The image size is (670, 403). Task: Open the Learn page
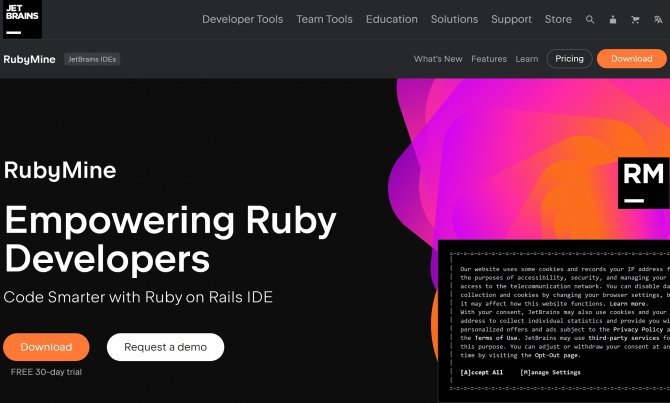pos(527,59)
